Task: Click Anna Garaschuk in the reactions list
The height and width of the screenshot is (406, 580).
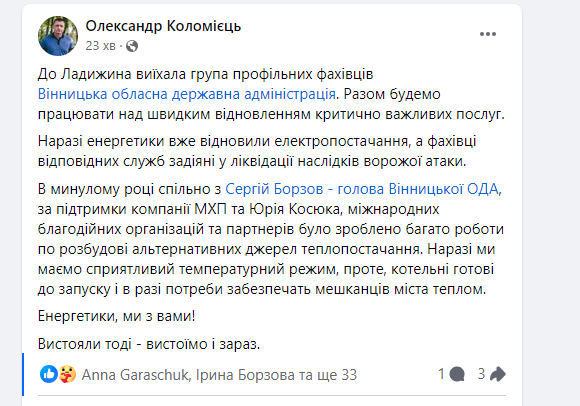Action: (135, 375)
